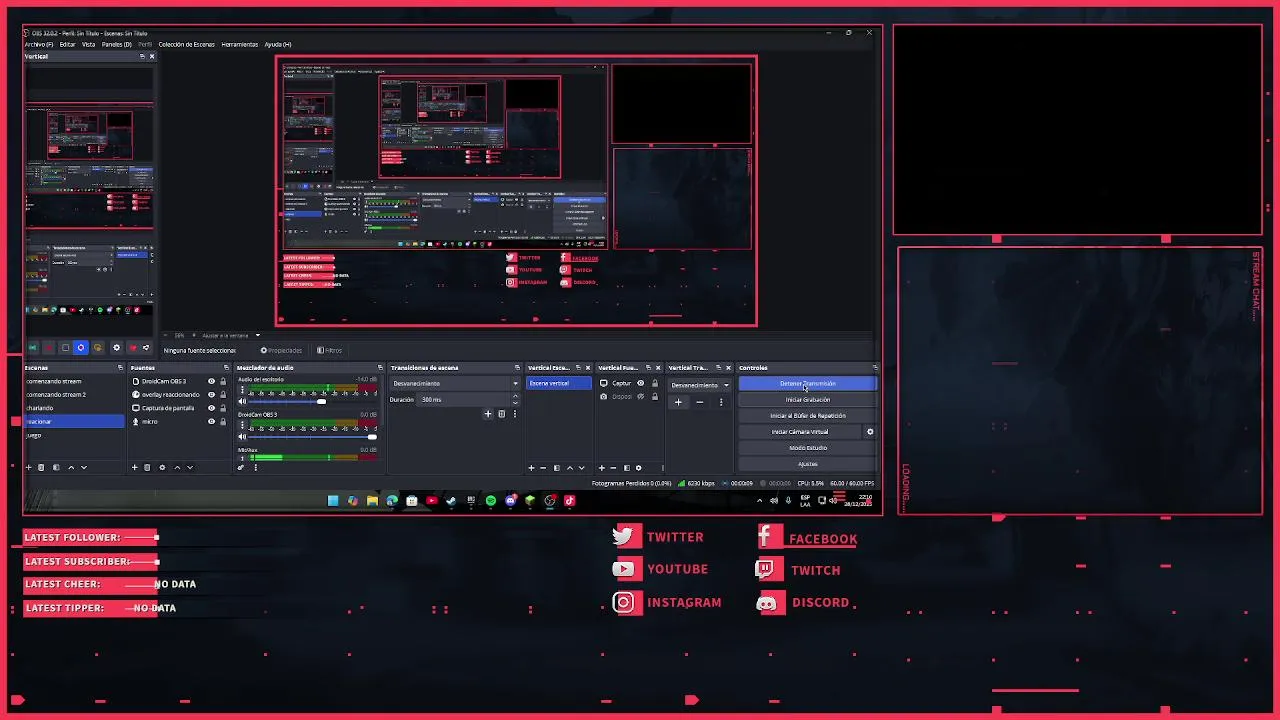Move scene up in Escenas panel
This screenshot has height=720, width=1280.
(x=71, y=467)
